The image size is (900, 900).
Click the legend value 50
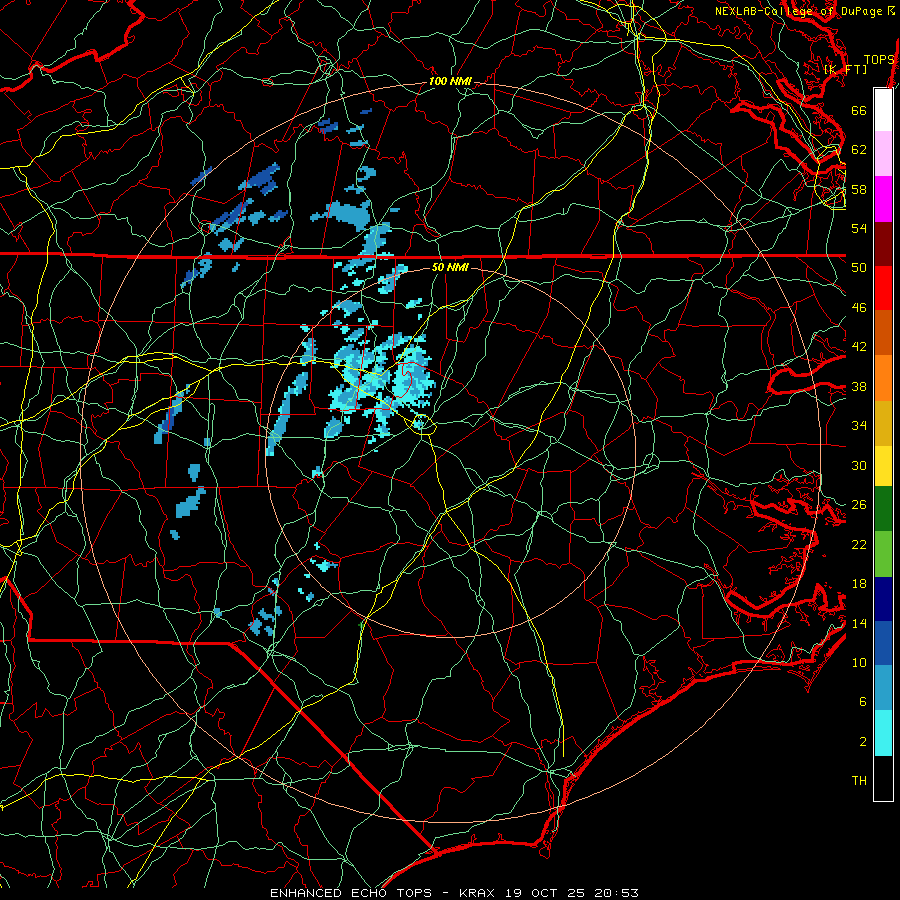click(859, 268)
